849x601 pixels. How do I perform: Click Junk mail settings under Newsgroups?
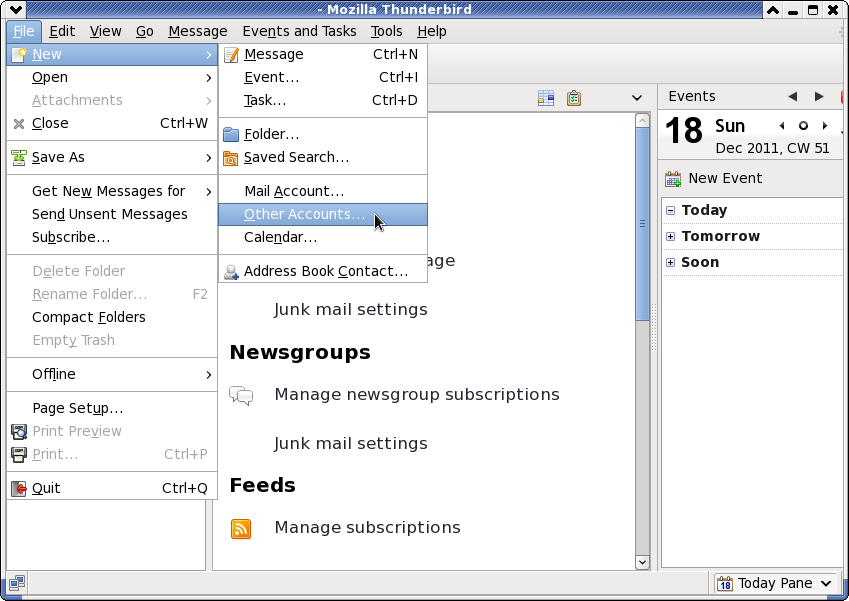click(x=351, y=444)
